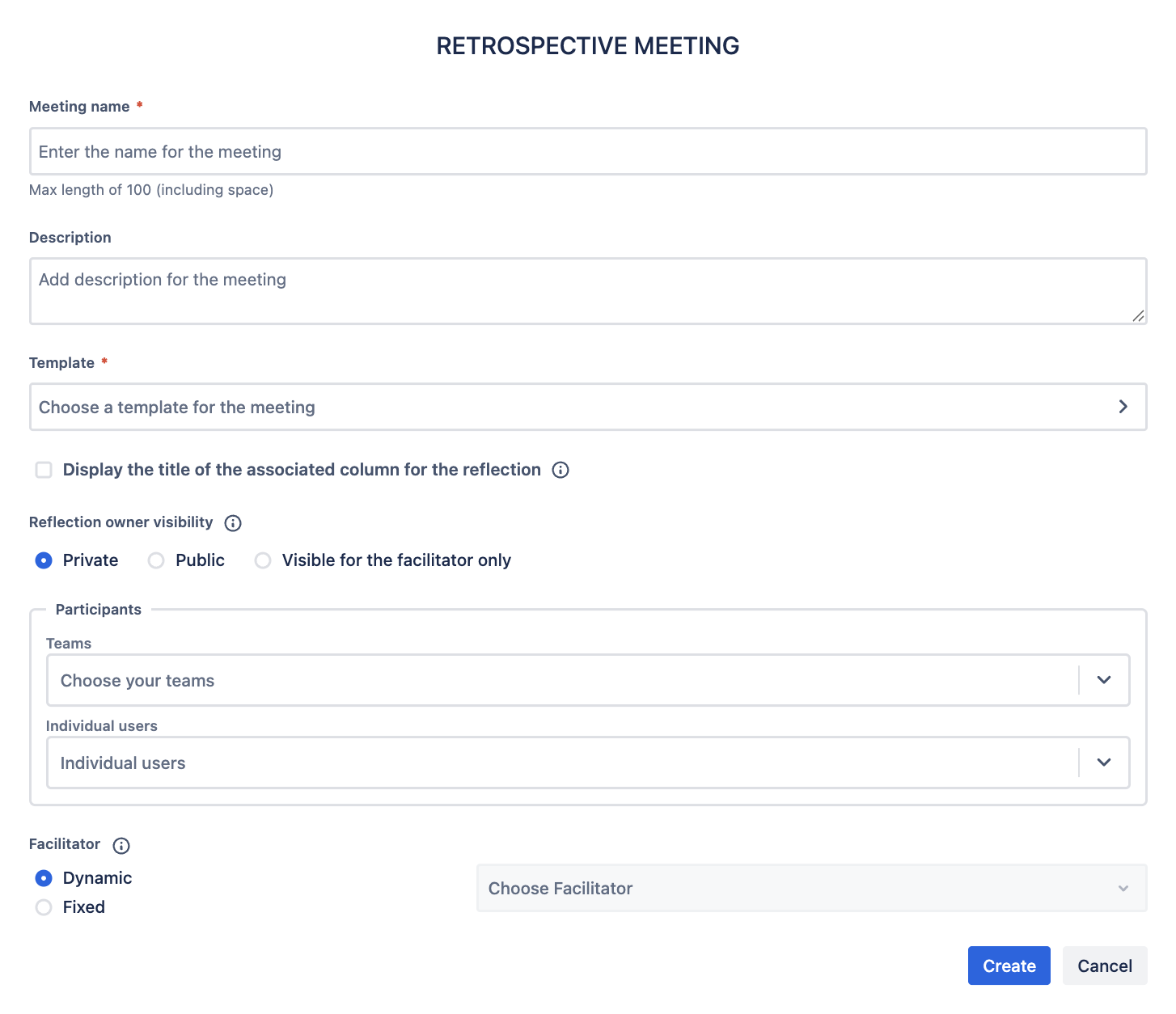Click the Template field chevron arrow
This screenshot has height=1014, width=1176.
pyautogui.click(x=1123, y=407)
